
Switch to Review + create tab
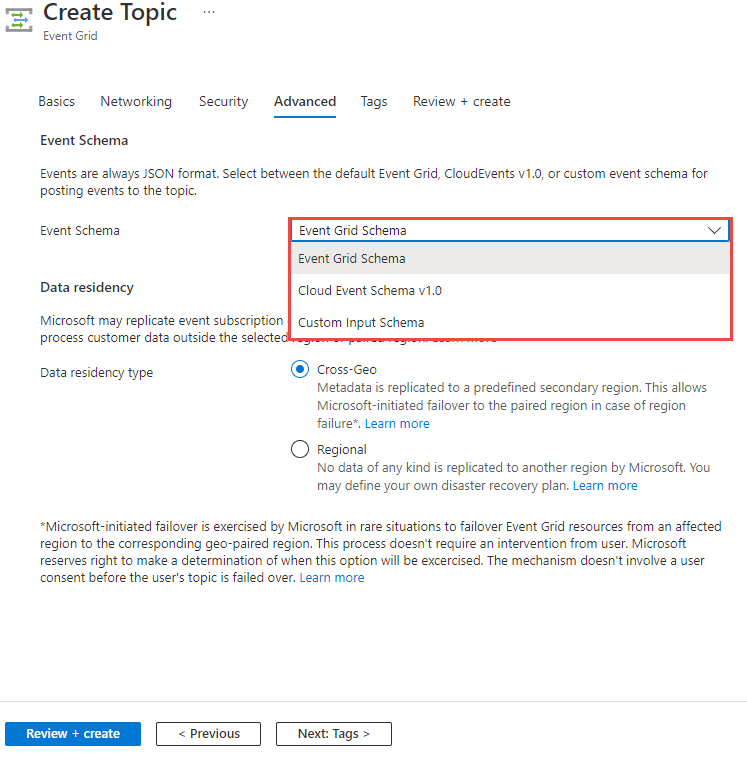coord(461,101)
